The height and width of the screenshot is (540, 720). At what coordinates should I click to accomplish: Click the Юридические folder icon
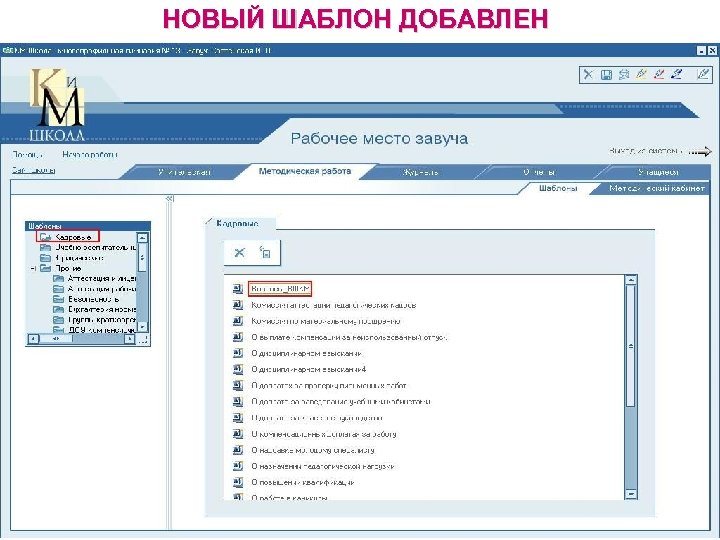point(45,258)
